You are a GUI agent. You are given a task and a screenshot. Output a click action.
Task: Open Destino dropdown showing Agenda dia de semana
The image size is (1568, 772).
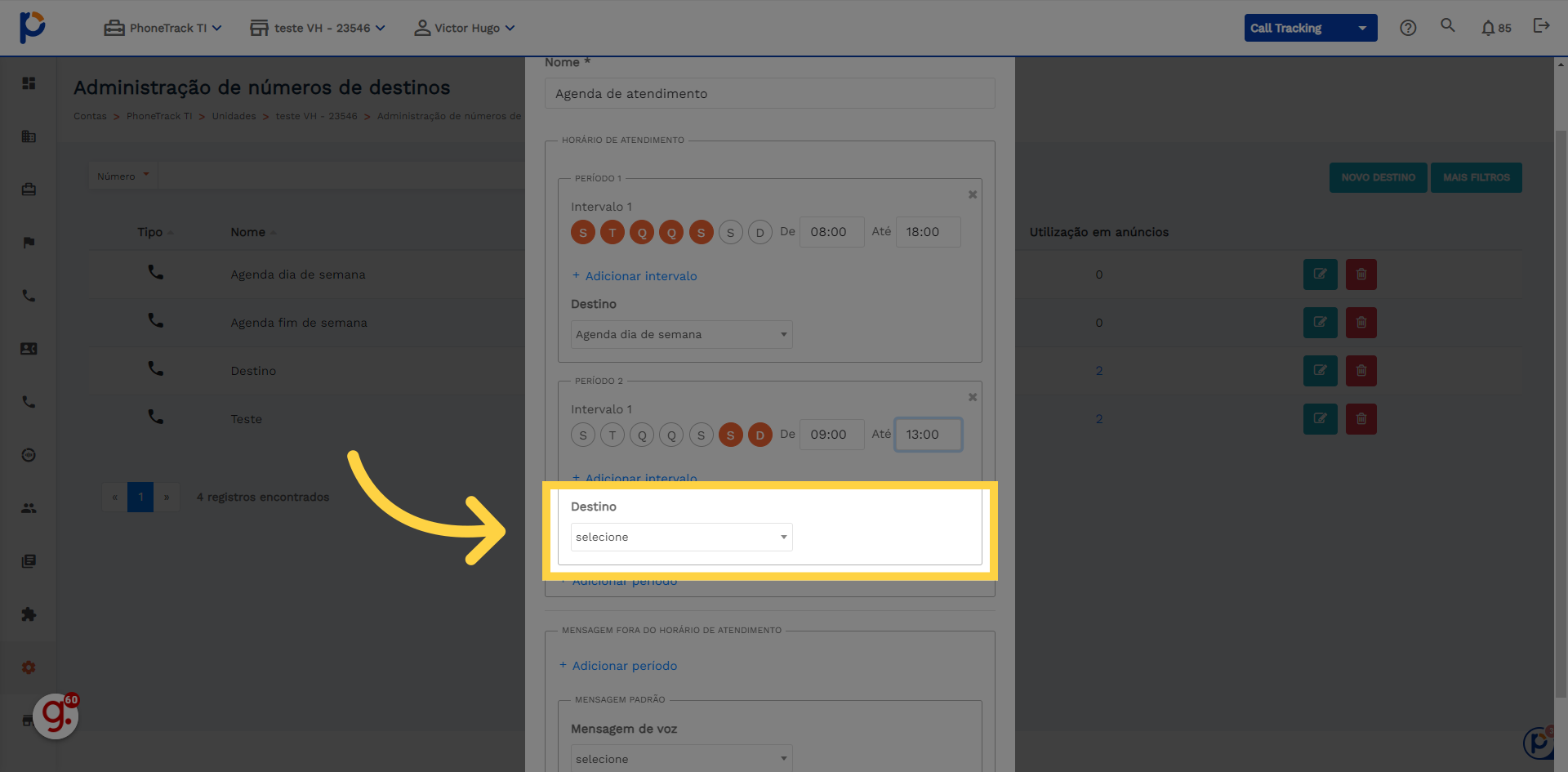(x=681, y=334)
